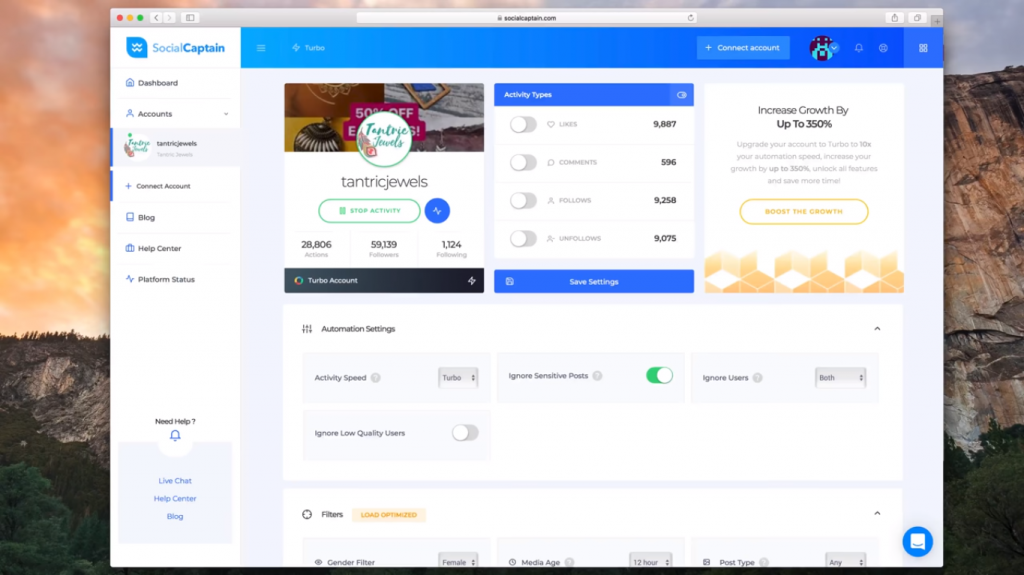Click the notification bell in header
Screen dimensions: 1024x575
point(859,48)
